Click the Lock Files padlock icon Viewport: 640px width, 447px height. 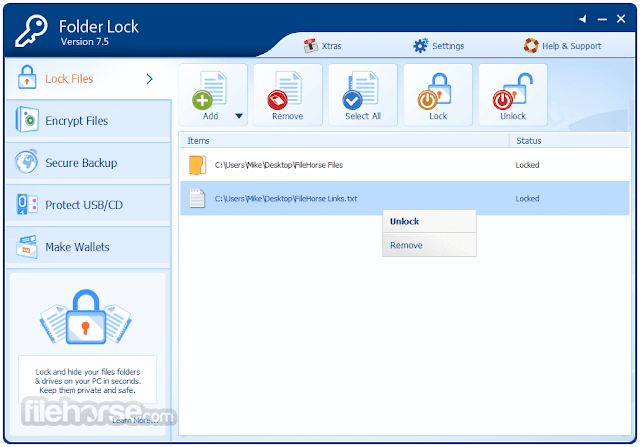[27, 77]
